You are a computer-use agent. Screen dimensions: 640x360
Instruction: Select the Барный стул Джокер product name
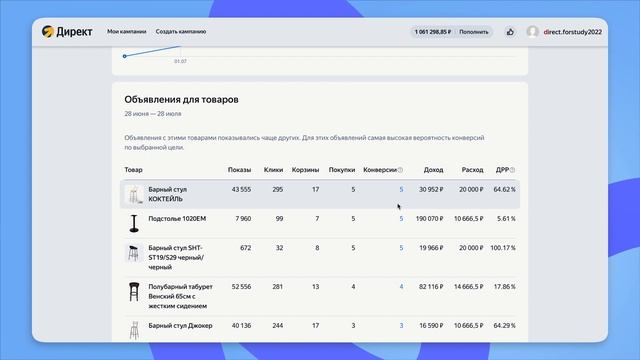[180, 325]
